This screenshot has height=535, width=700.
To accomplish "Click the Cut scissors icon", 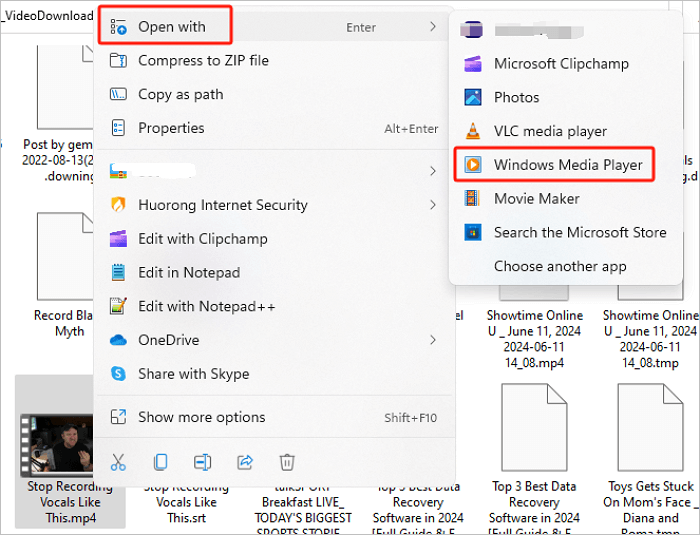I will pos(118,462).
